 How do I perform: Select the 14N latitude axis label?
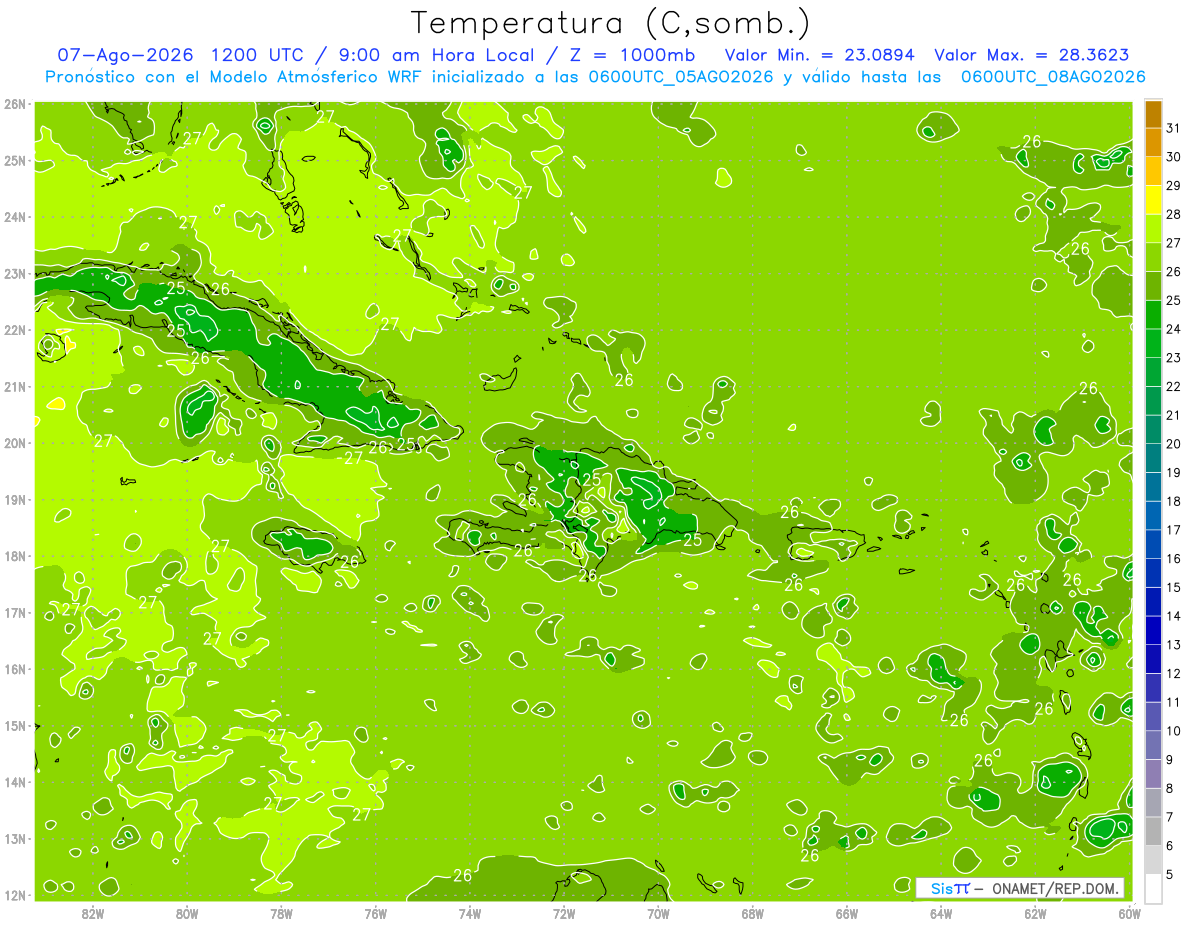click(x=15, y=782)
